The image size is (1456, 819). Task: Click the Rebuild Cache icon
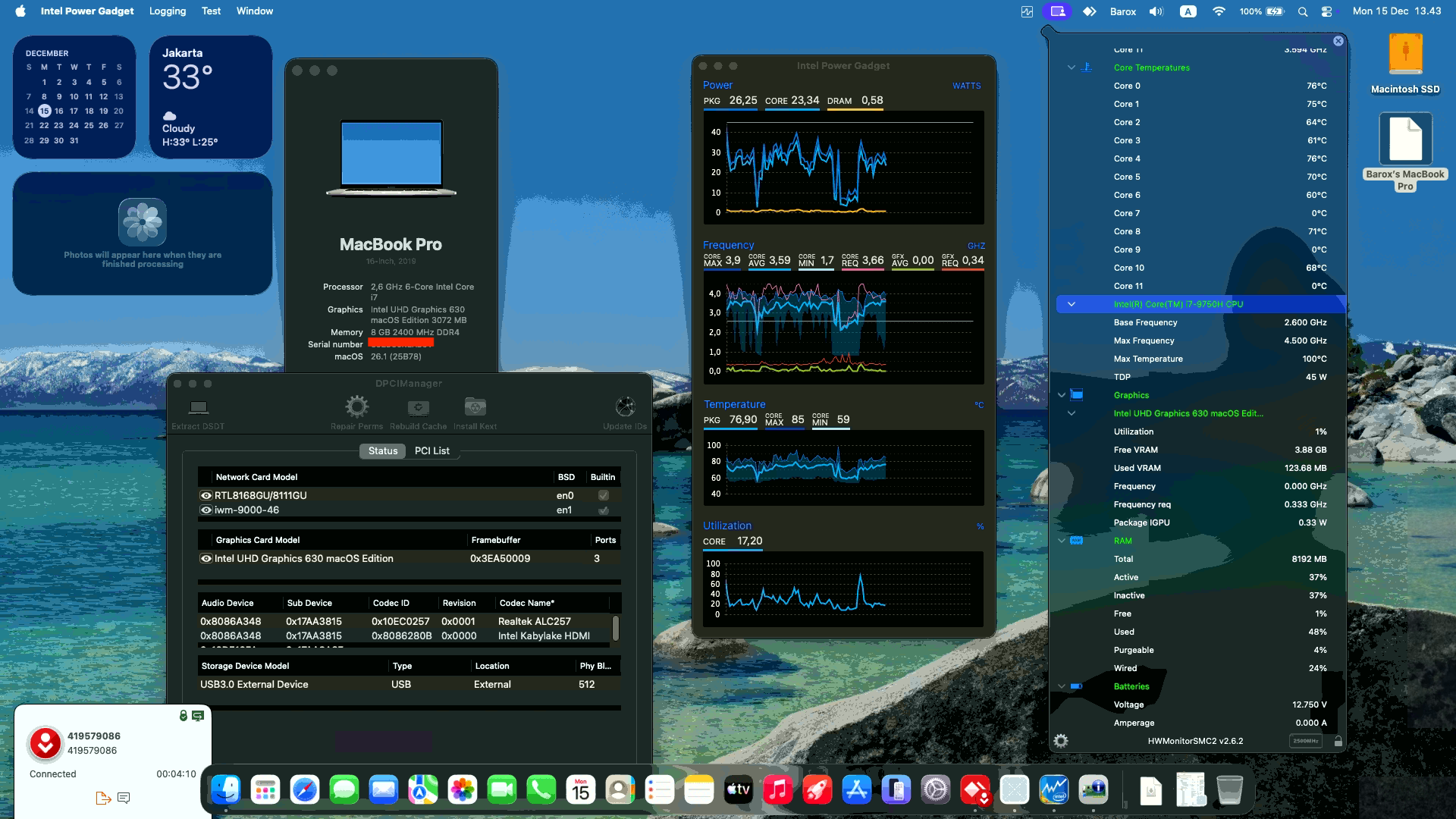(x=417, y=409)
